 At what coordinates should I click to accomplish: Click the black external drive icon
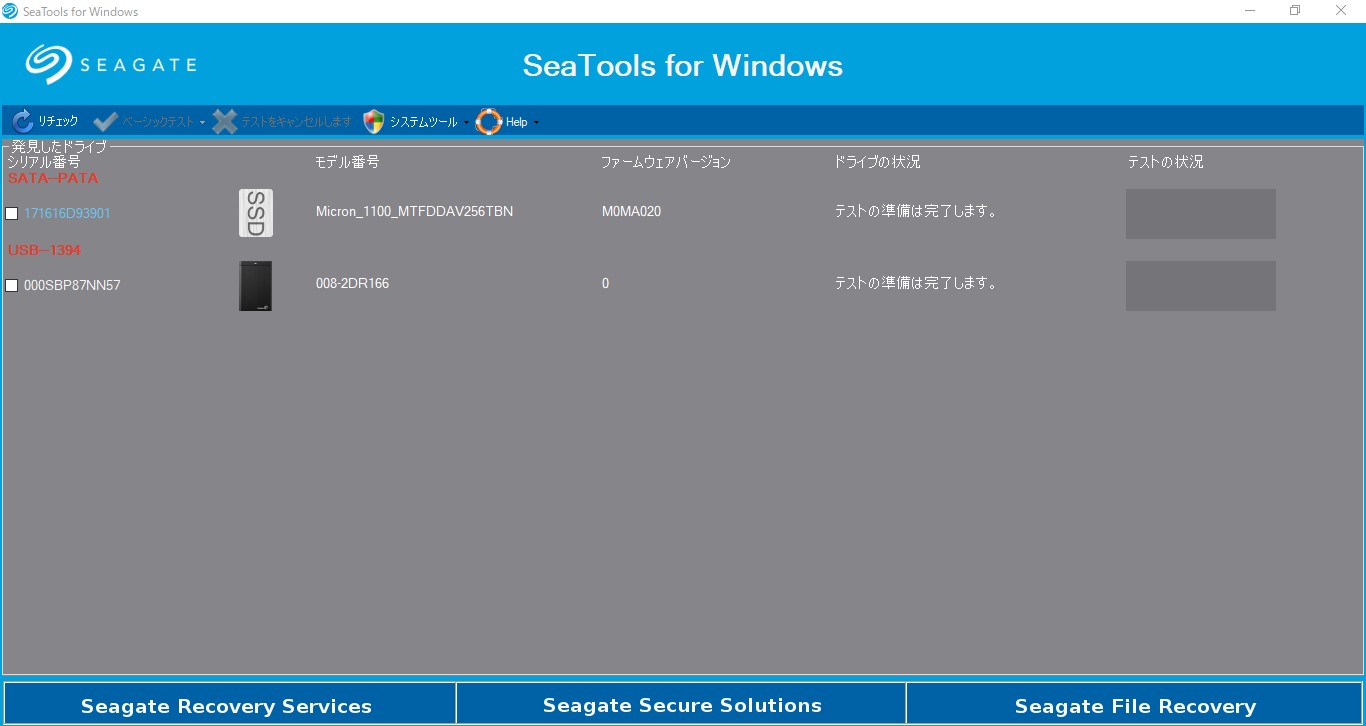pos(256,286)
